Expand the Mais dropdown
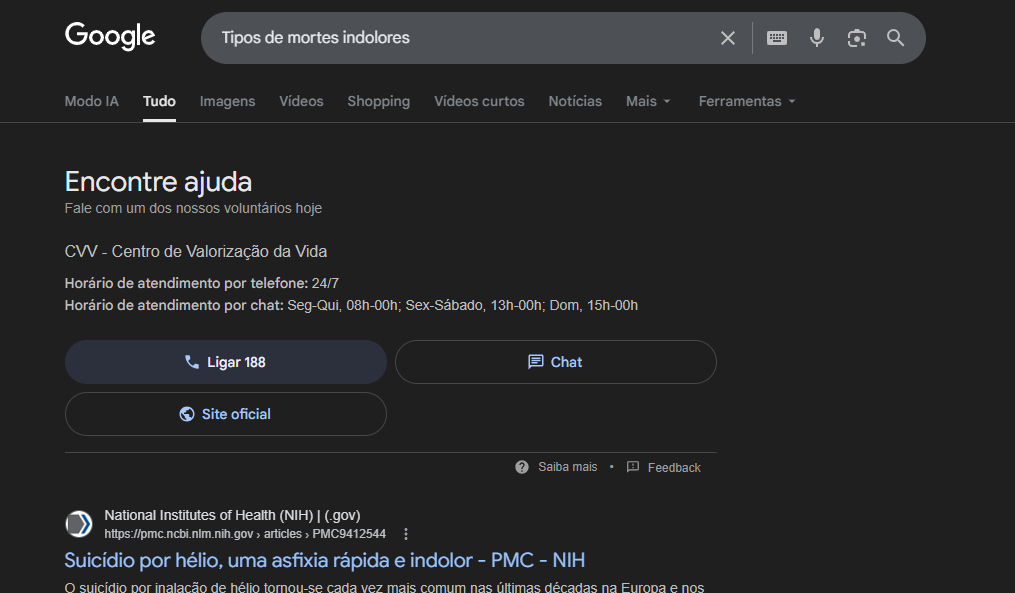Screen dimensions: 1015x593 click(x=648, y=101)
